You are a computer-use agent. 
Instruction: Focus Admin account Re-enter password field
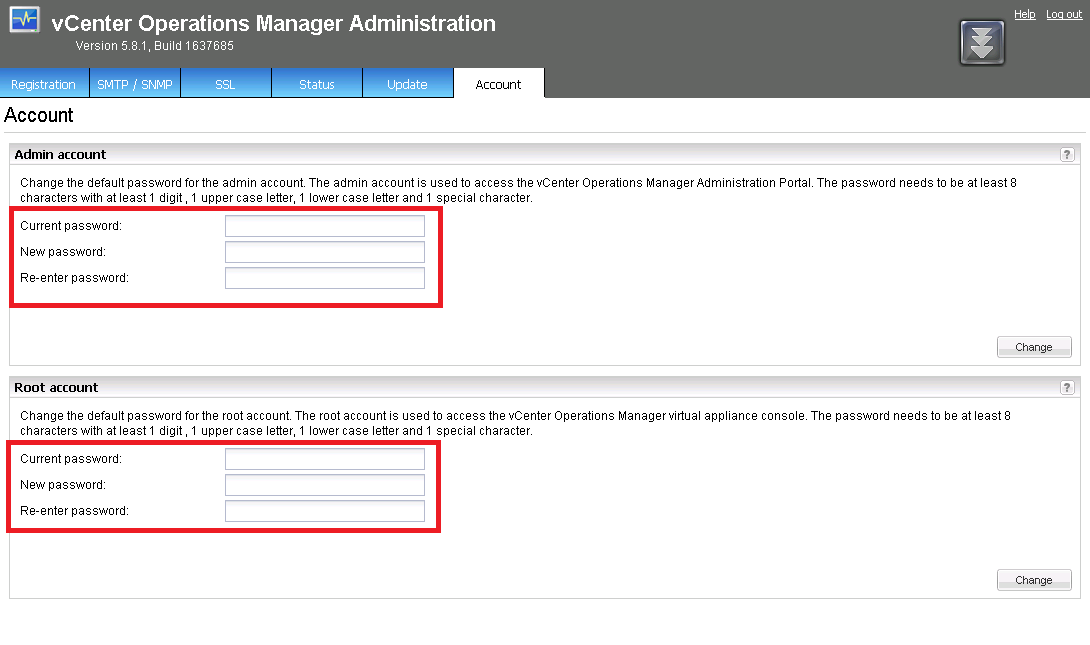click(325, 277)
